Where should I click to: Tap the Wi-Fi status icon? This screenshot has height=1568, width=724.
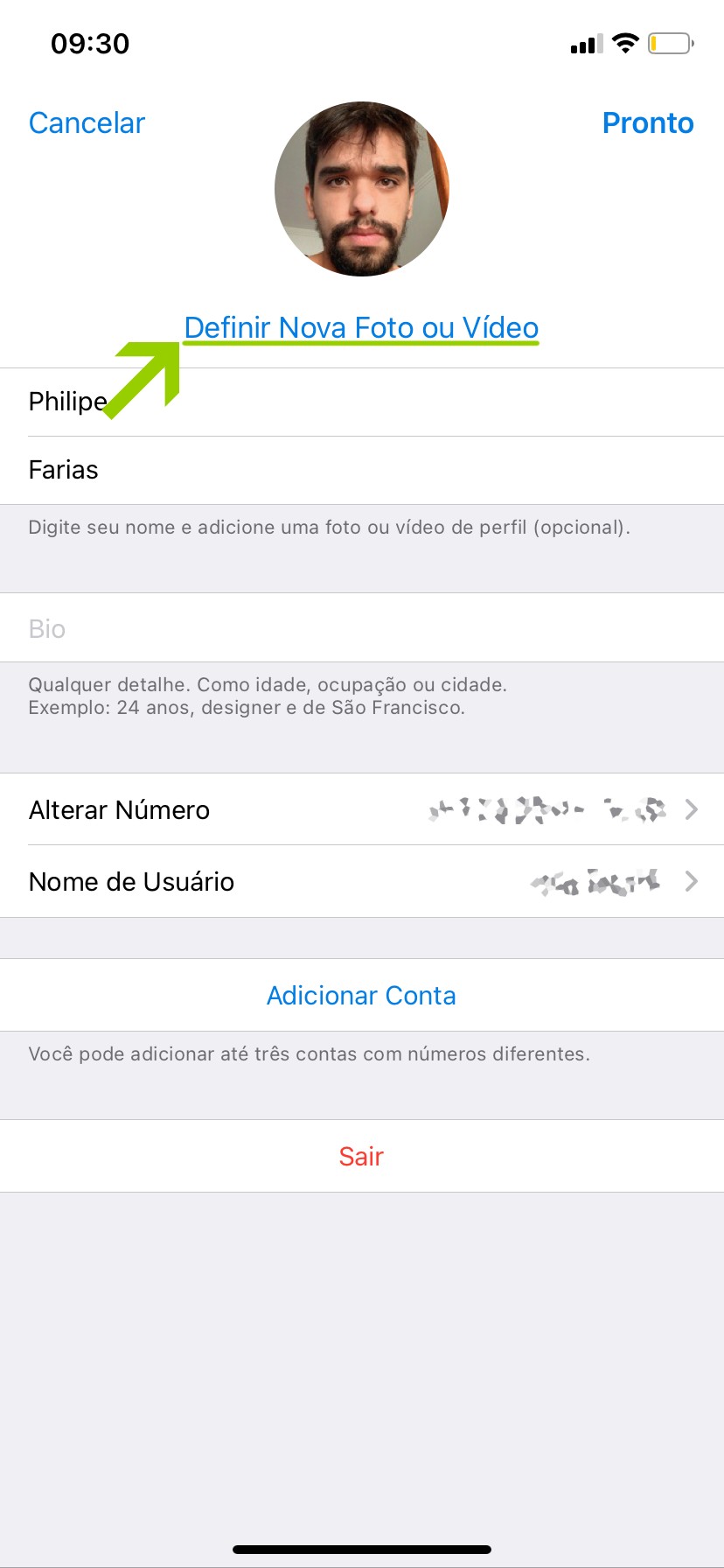coord(625,43)
